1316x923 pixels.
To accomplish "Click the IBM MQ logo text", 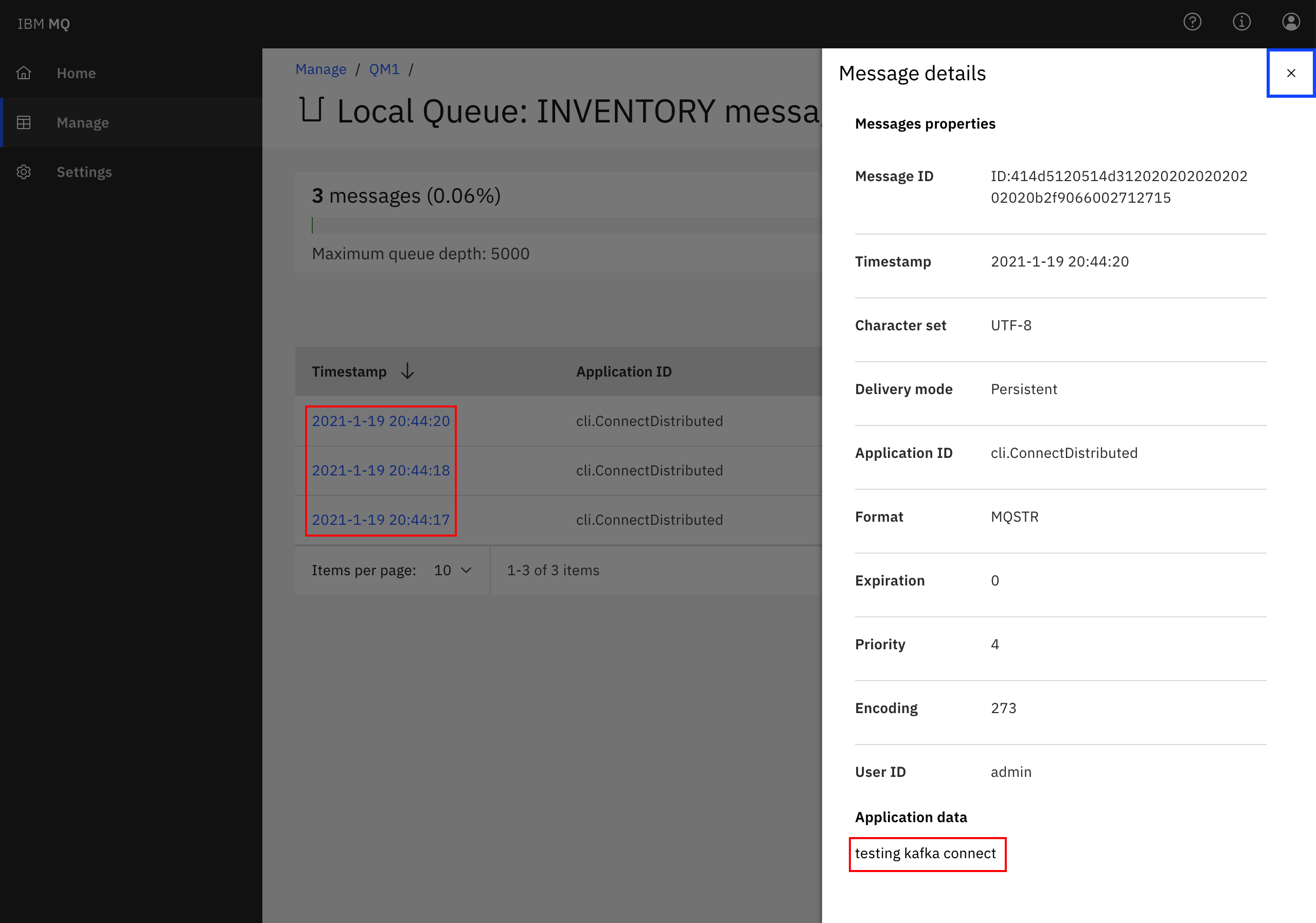I will (x=44, y=24).
